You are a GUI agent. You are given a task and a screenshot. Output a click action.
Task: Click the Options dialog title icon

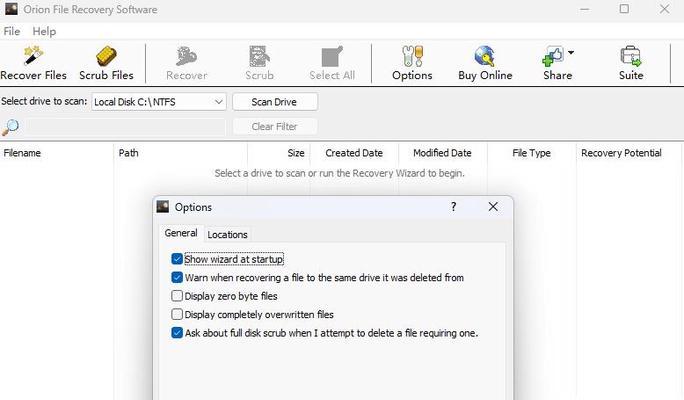(163, 207)
